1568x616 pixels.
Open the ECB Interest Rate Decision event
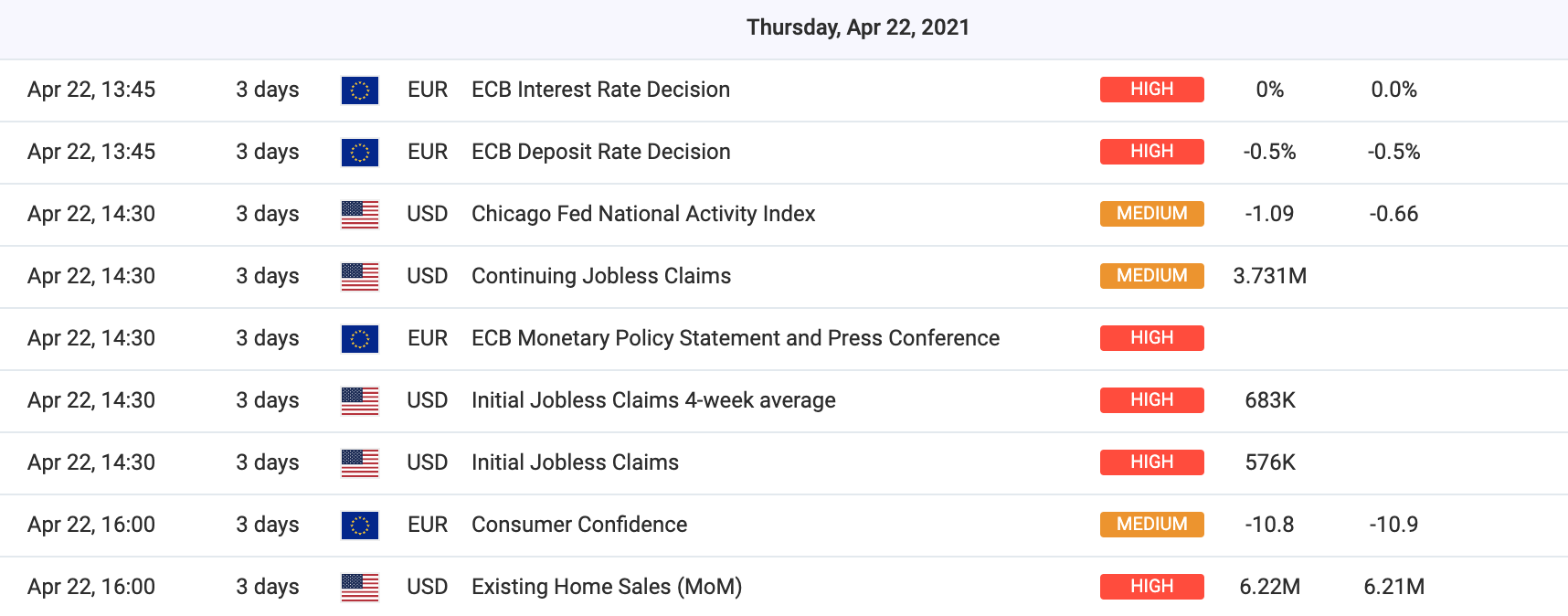tap(600, 90)
